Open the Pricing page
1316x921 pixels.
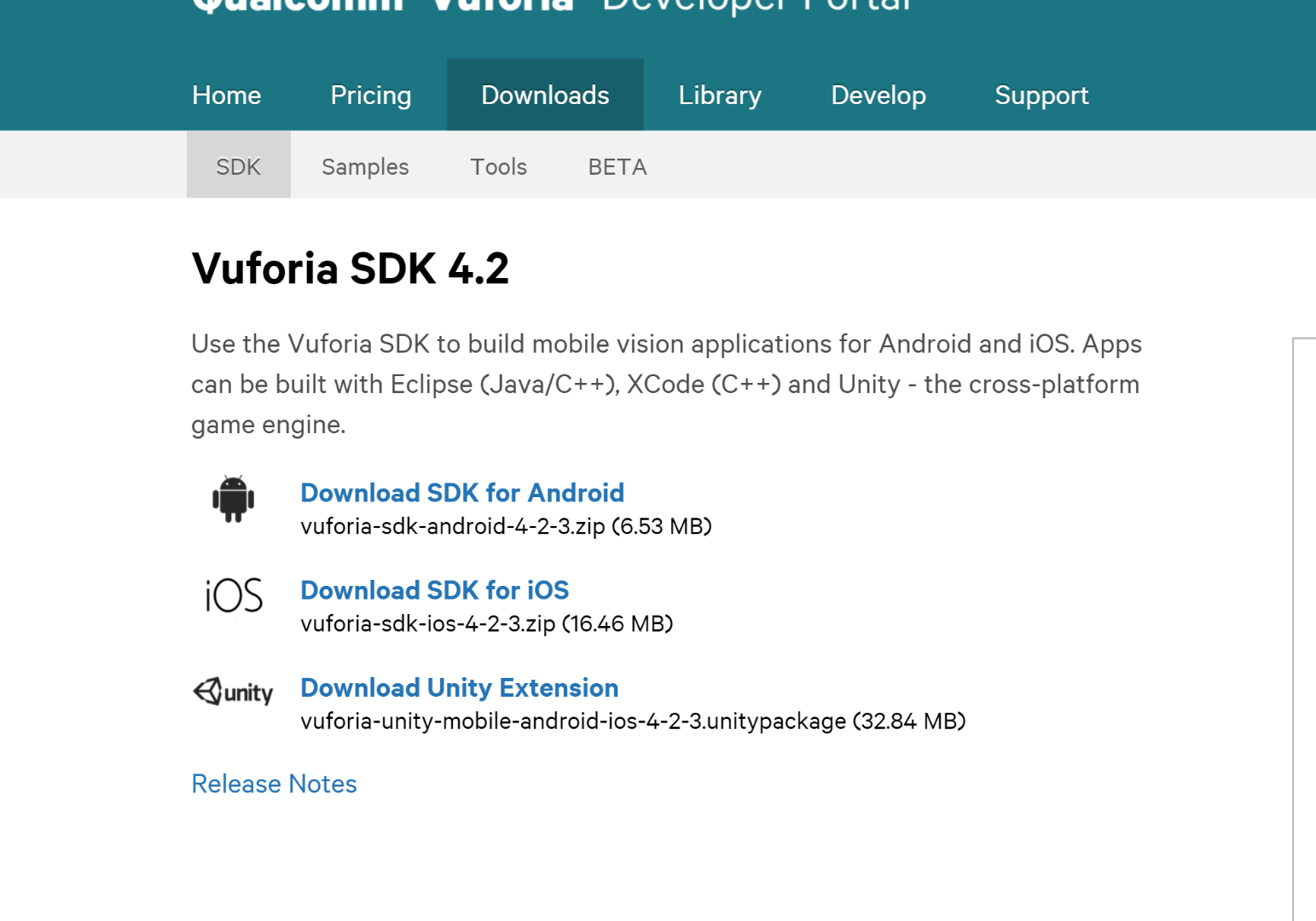coord(371,95)
